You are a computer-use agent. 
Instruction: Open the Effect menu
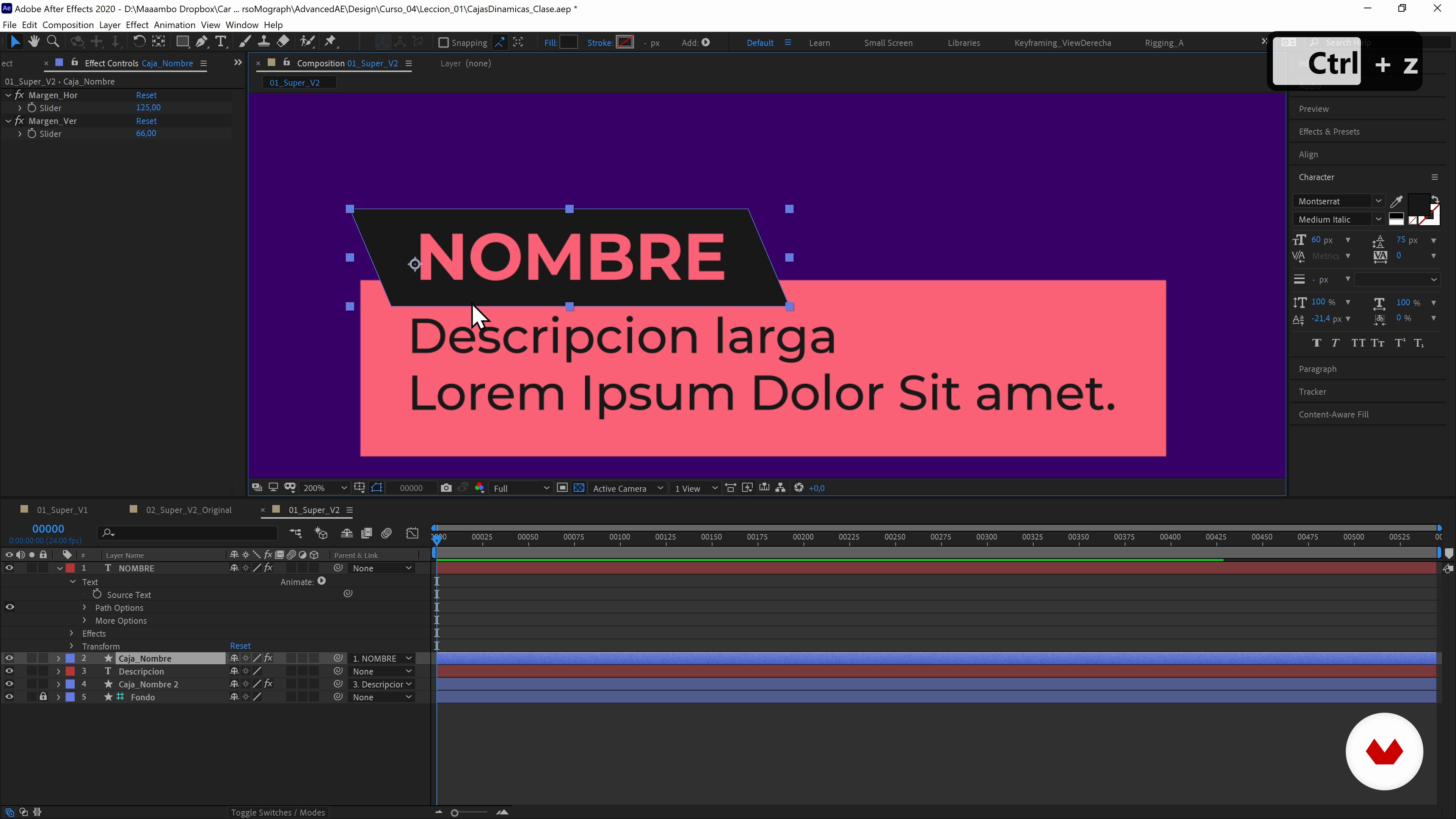(x=137, y=25)
